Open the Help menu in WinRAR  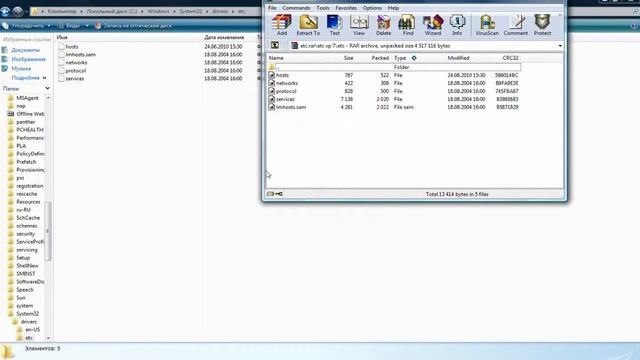(393, 8)
